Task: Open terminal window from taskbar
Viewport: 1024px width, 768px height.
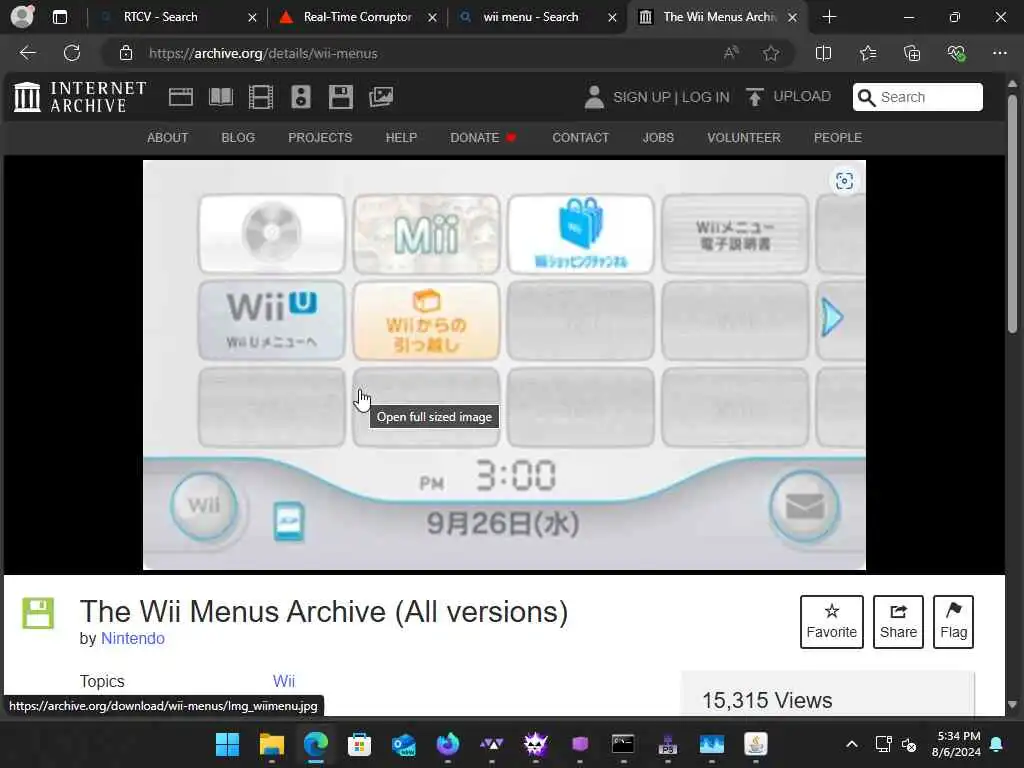Action: [623, 744]
